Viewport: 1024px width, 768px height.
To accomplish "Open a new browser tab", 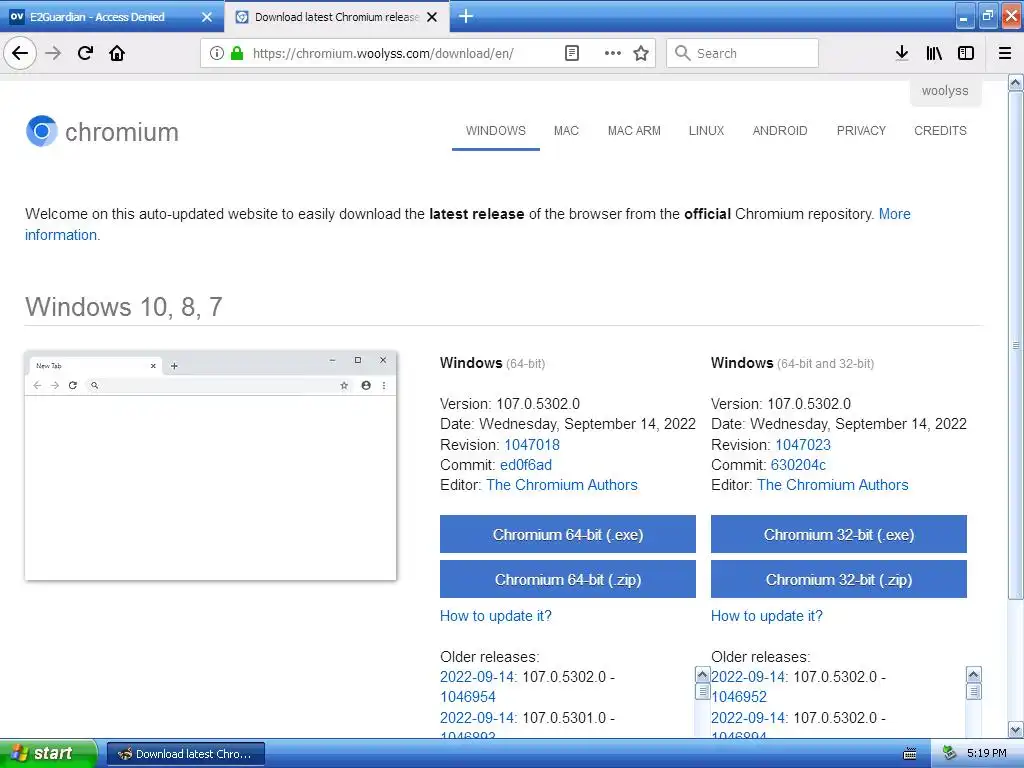I will 466,16.
